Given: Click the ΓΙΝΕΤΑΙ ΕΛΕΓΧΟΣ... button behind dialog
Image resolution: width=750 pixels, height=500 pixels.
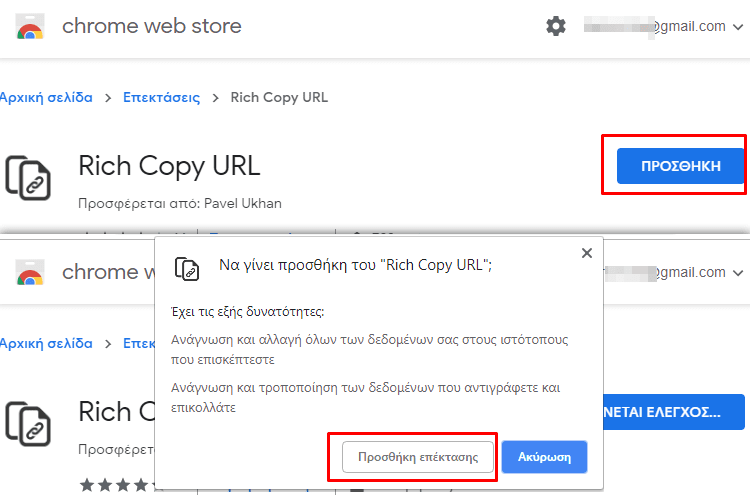Looking at the screenshot, I should [x=674, y=412].
